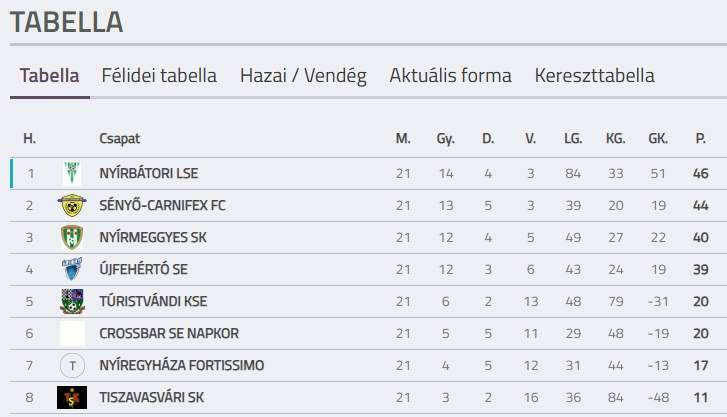The height and width of the screenshot is (417, 727).
Task: Click the blank Crossbar SE Napkor logo
Action: tap(72, 333)
